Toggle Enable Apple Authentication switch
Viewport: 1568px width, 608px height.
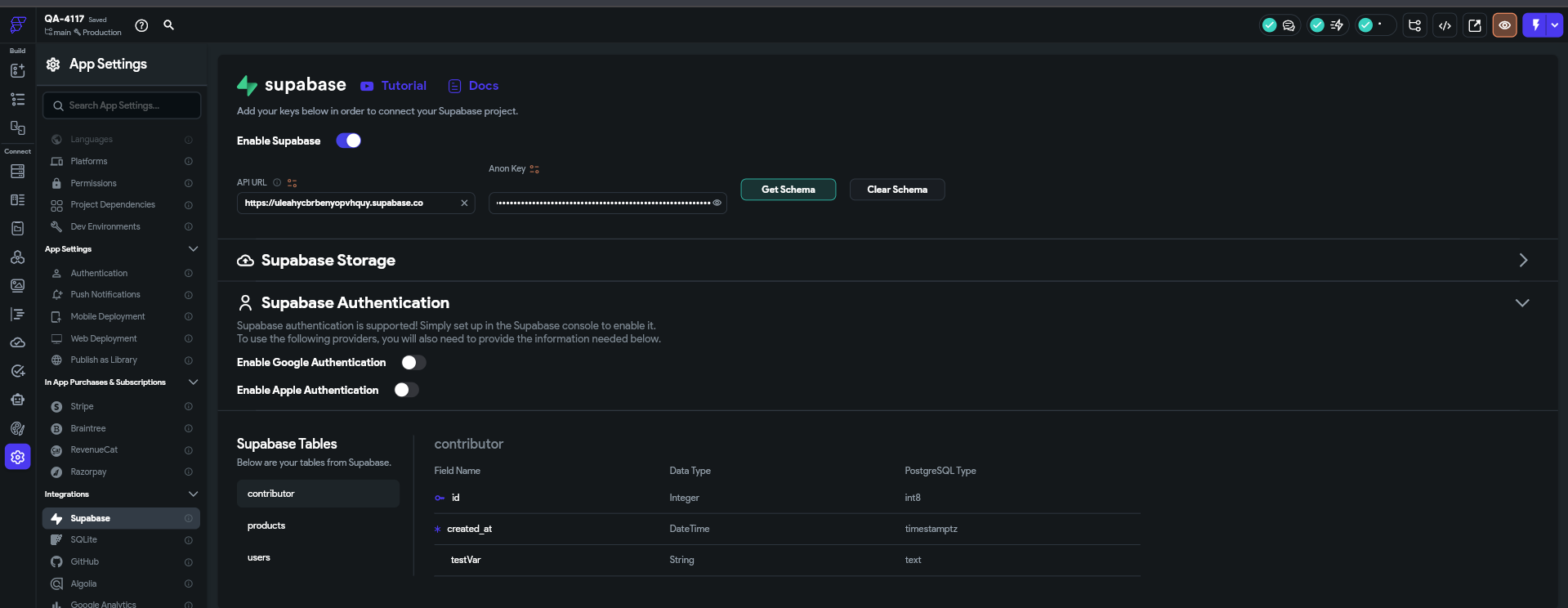(x=406, y=390)
